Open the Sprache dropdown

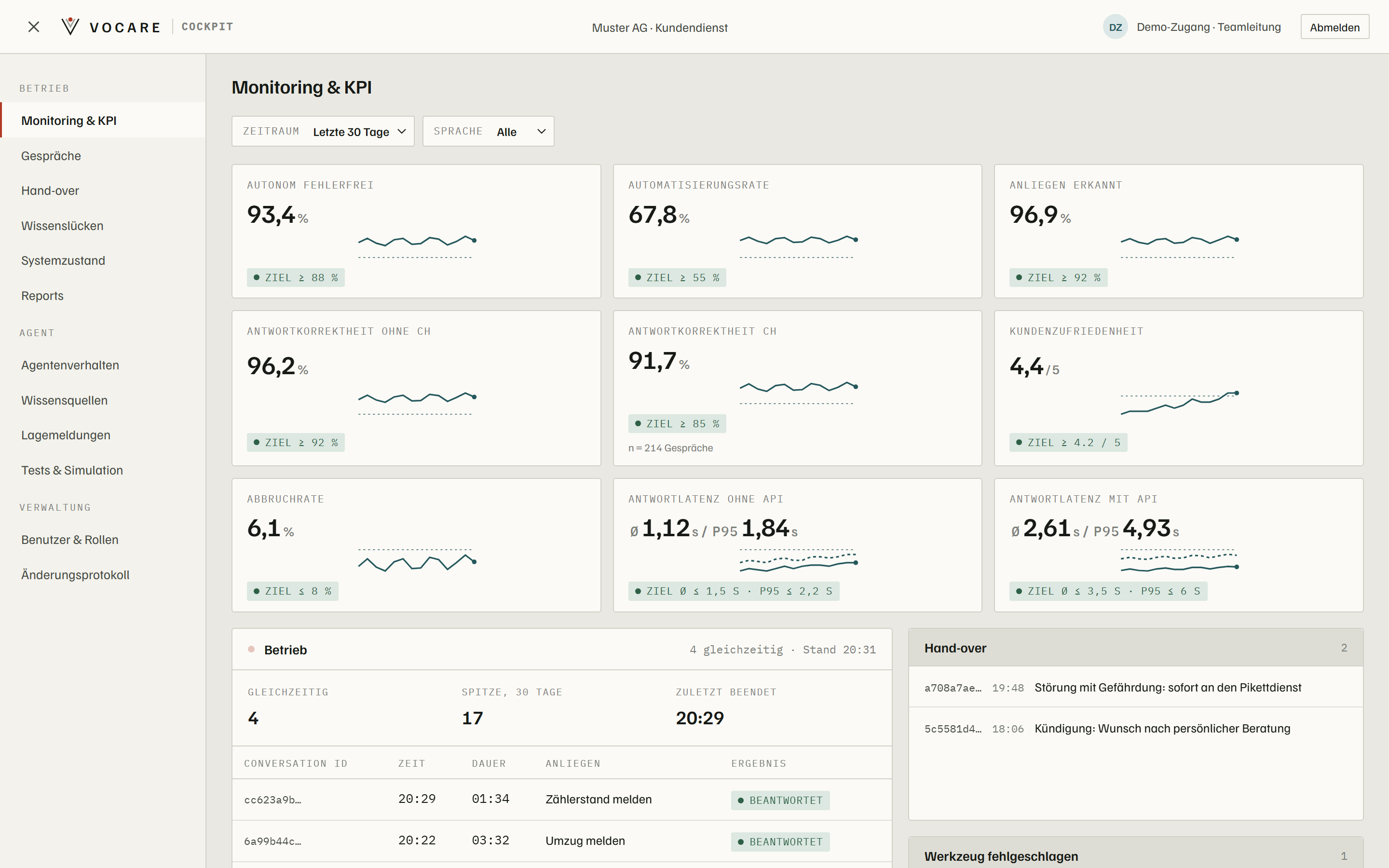point(489,132)
